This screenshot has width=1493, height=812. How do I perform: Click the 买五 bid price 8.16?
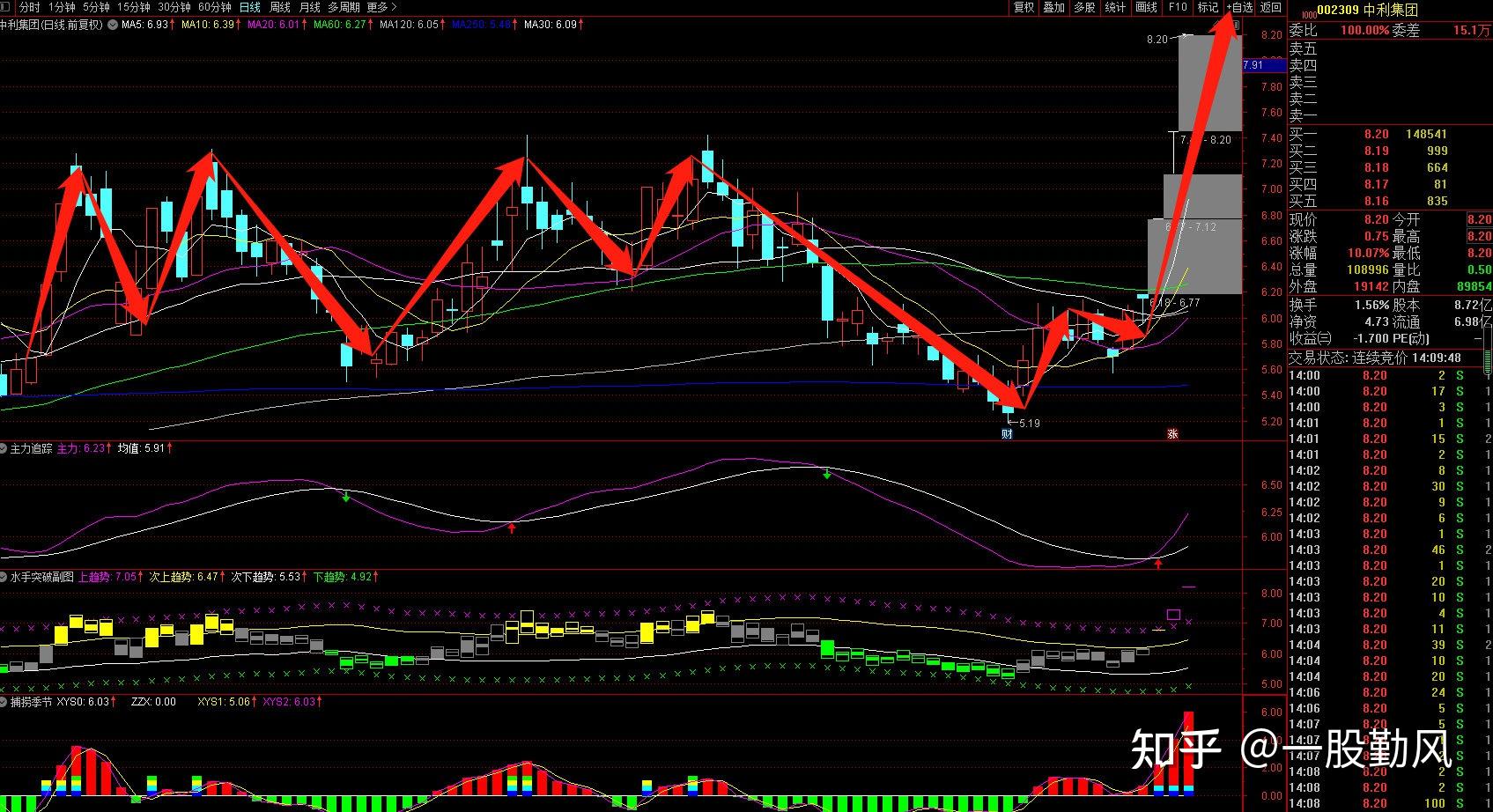pos(1376,202)
